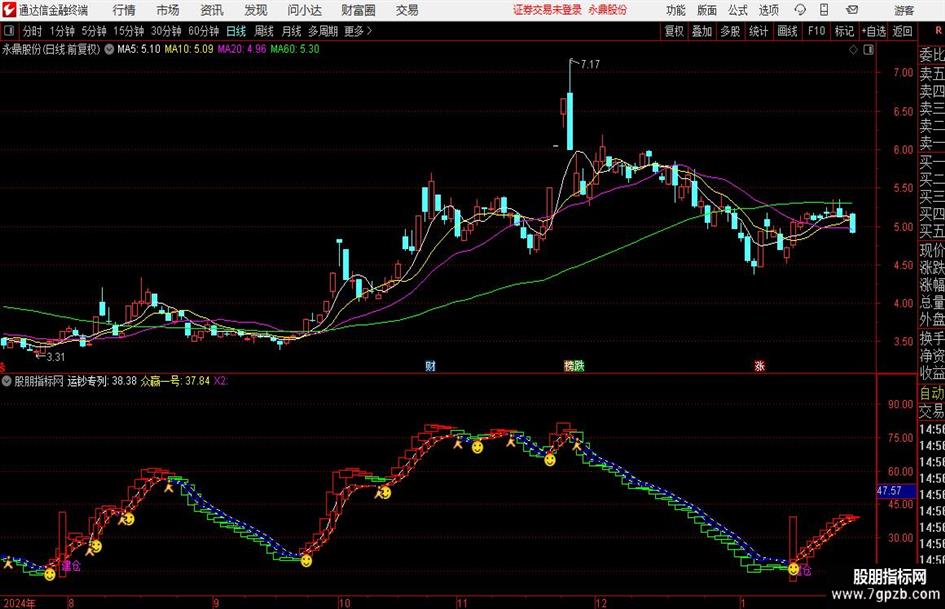Expand the 永鼎股份 main chart indicator dropdown
The image size is (945, 609).
109,49
